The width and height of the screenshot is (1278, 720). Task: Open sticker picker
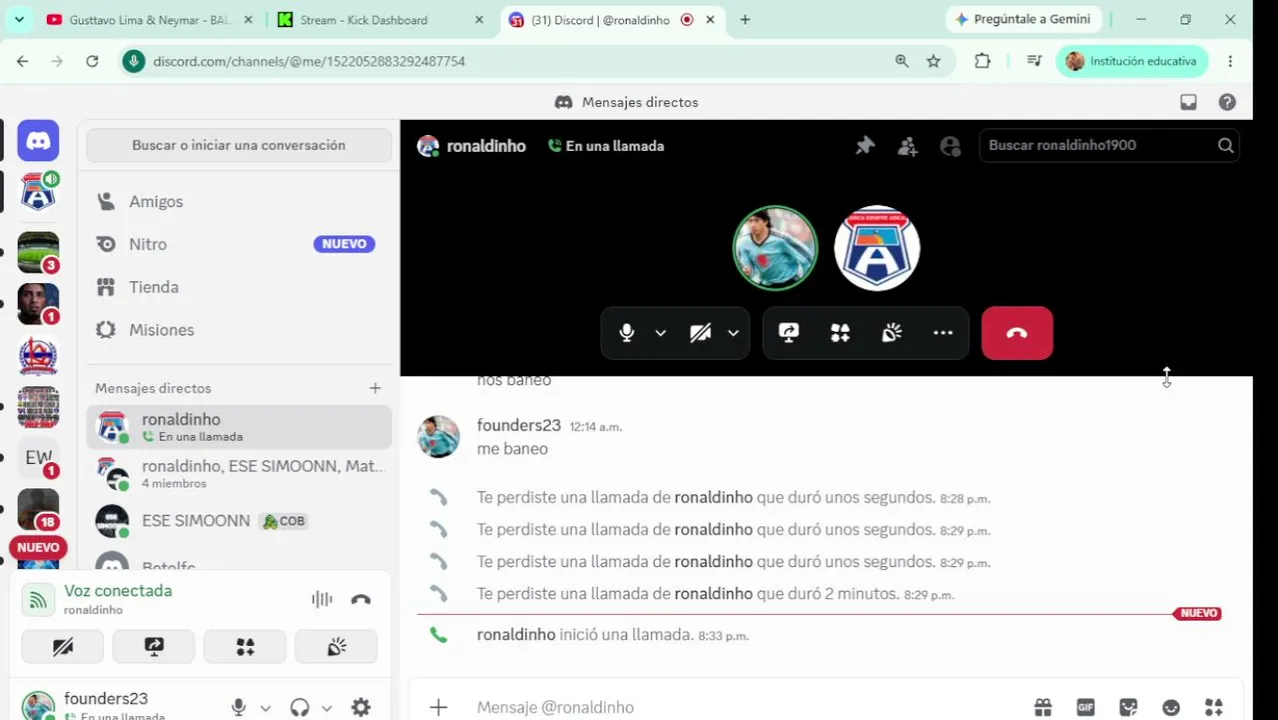point(1128,707)
